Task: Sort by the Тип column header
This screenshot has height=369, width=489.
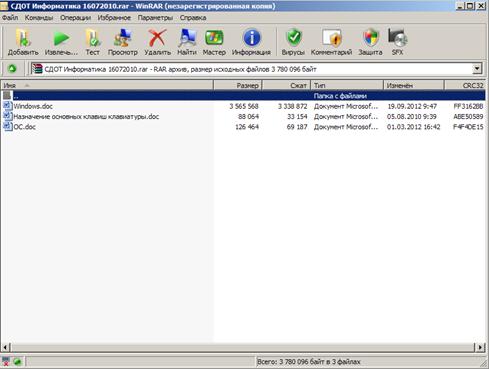Action: pyautogui.click(x=347, y=85)
